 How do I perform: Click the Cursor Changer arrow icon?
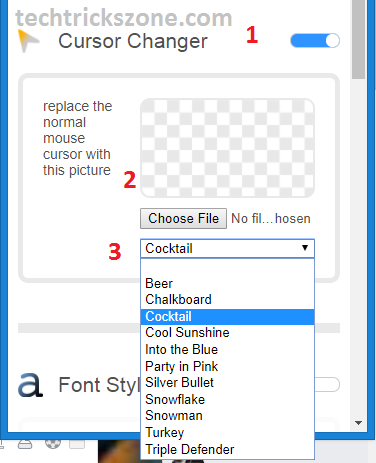tap(28, 41)
